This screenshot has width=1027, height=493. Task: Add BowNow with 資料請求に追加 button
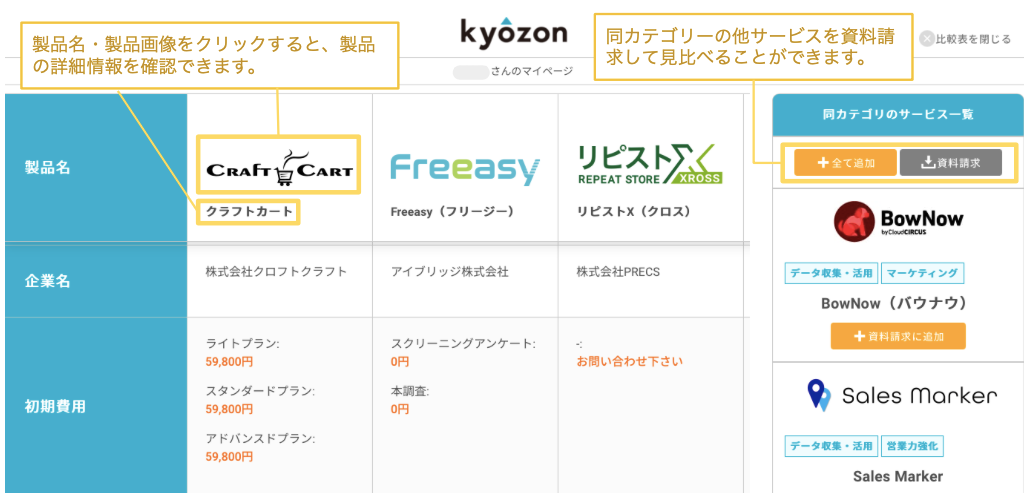pyautogui.click(x=897, y=336)
